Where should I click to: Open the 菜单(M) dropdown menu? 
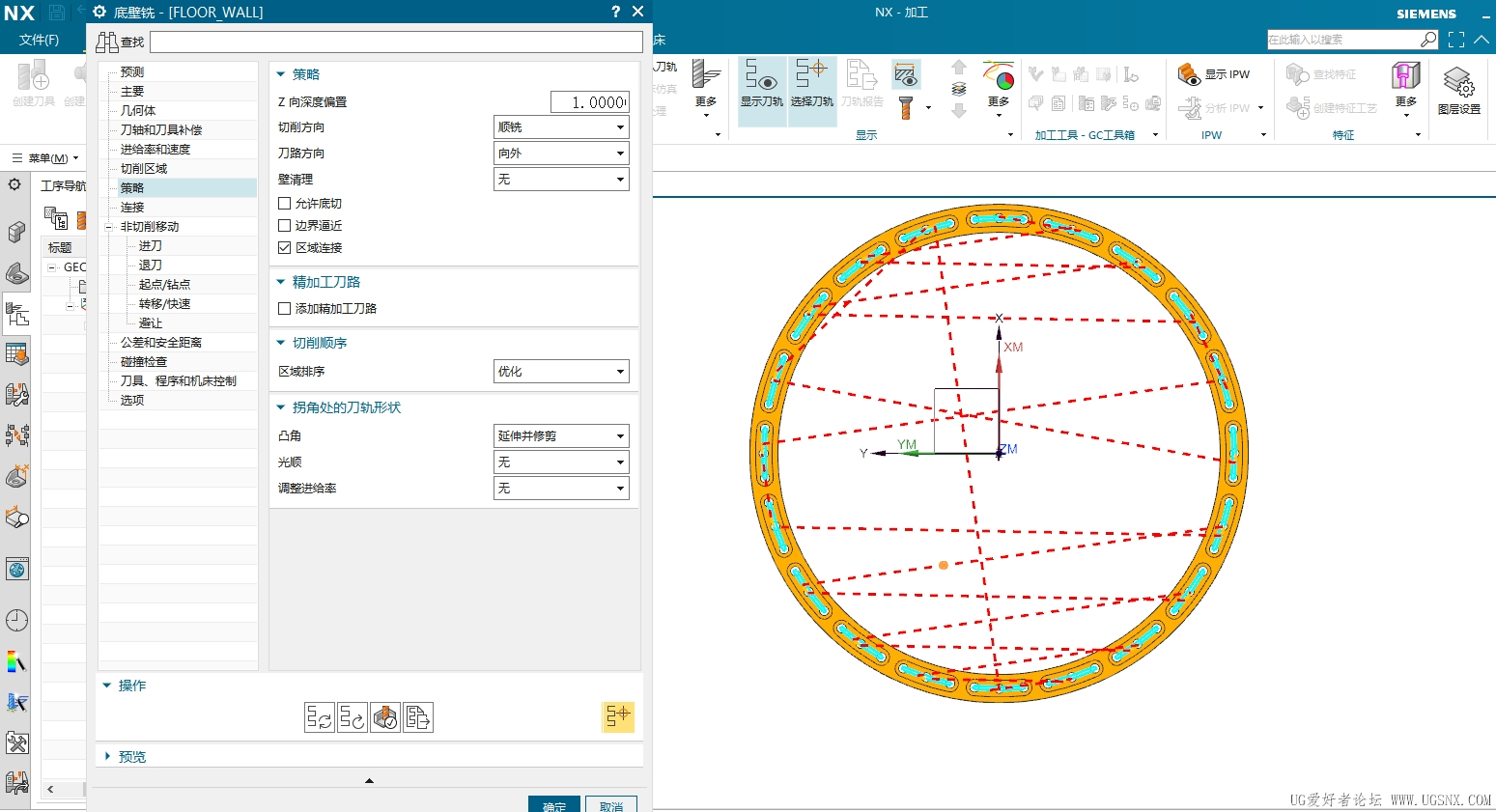(x=46, y=158)
